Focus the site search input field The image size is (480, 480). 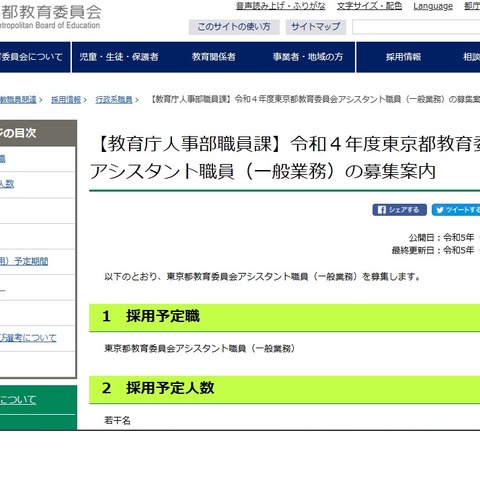click(416, 27)
